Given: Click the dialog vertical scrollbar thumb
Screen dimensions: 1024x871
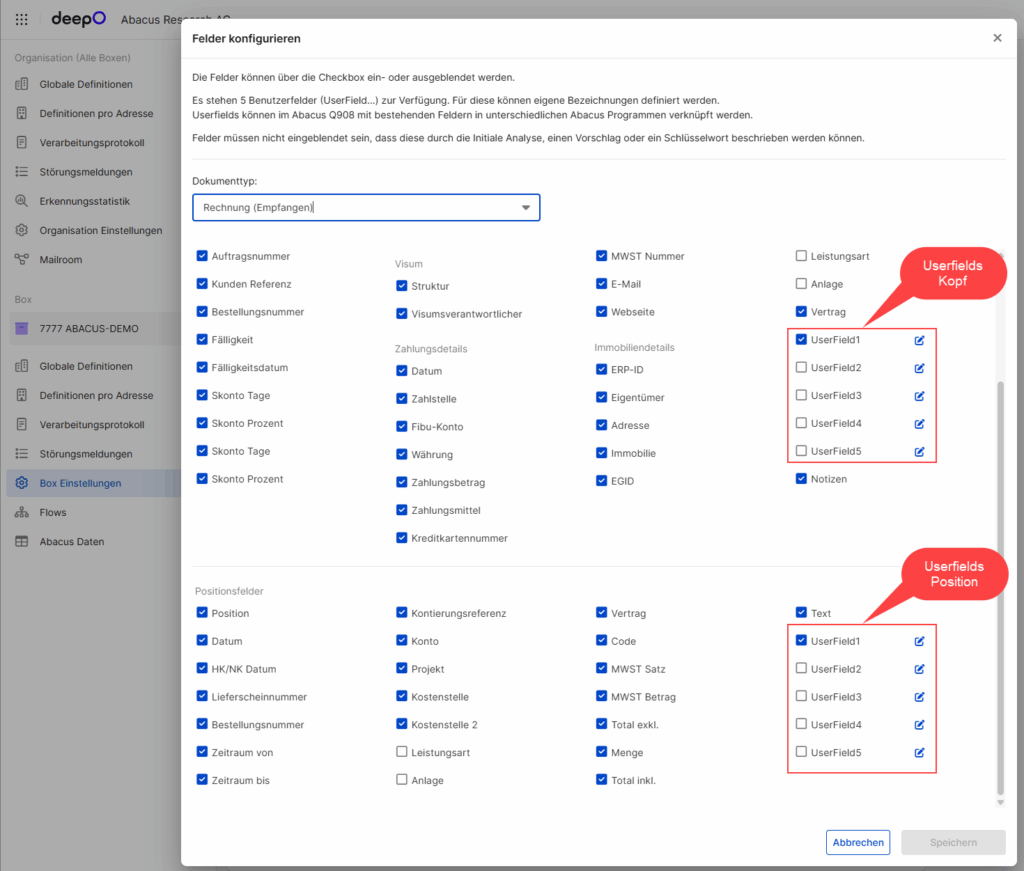Looking at the screenshot, I should pyautogui.click(x=1000, y=588).
